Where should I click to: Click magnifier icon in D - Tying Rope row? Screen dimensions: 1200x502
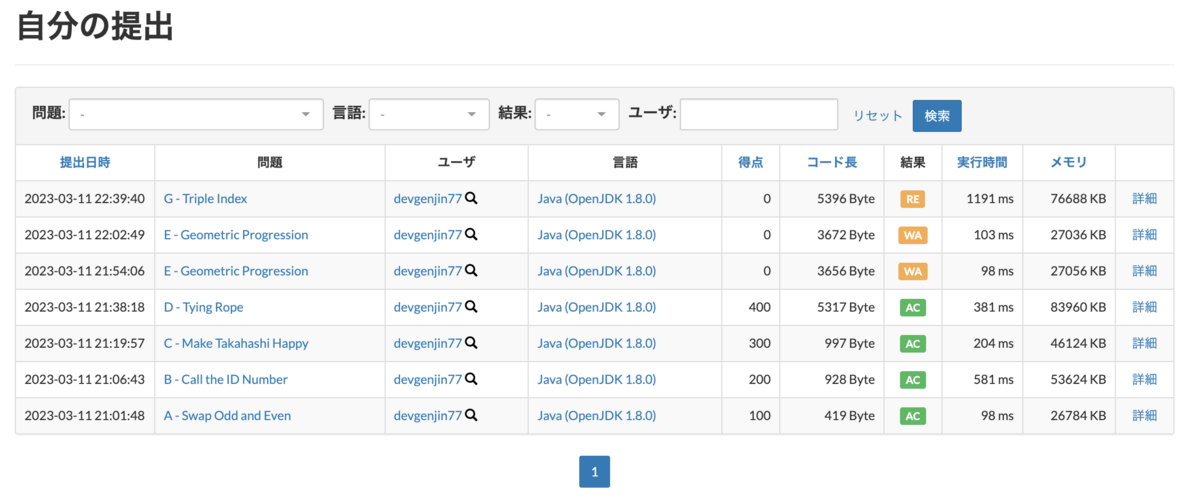coord(471,307)
